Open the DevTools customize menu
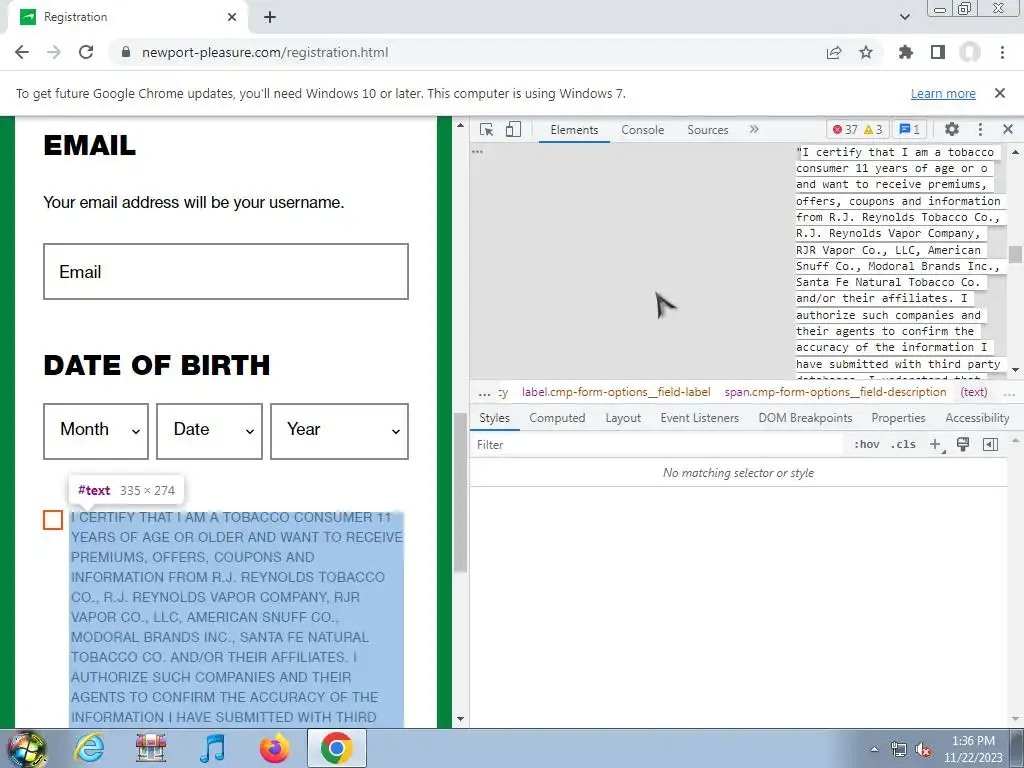This screenshot has height=768, width=1024. (980, 129)
